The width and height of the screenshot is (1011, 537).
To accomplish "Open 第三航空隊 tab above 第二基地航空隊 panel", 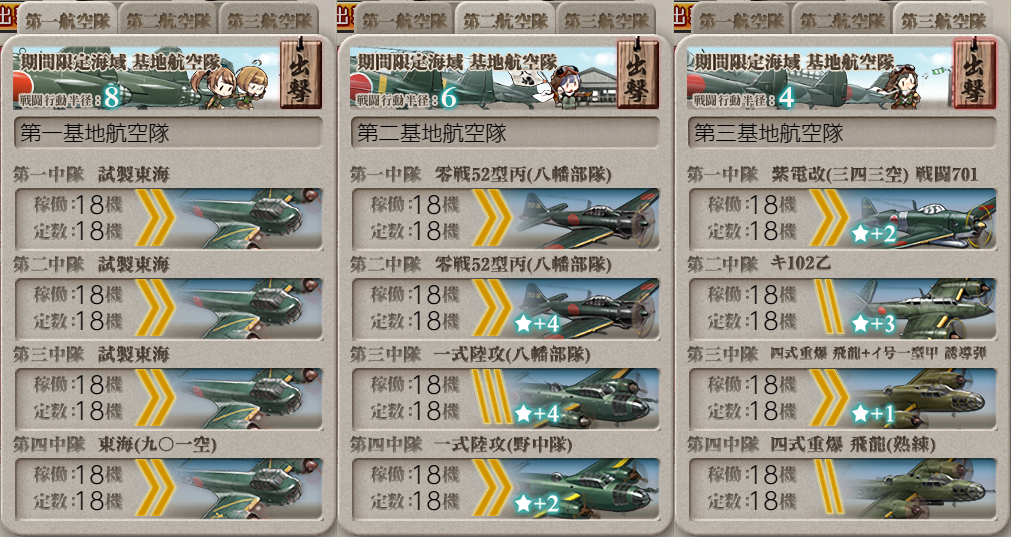I will coord(606,20).
